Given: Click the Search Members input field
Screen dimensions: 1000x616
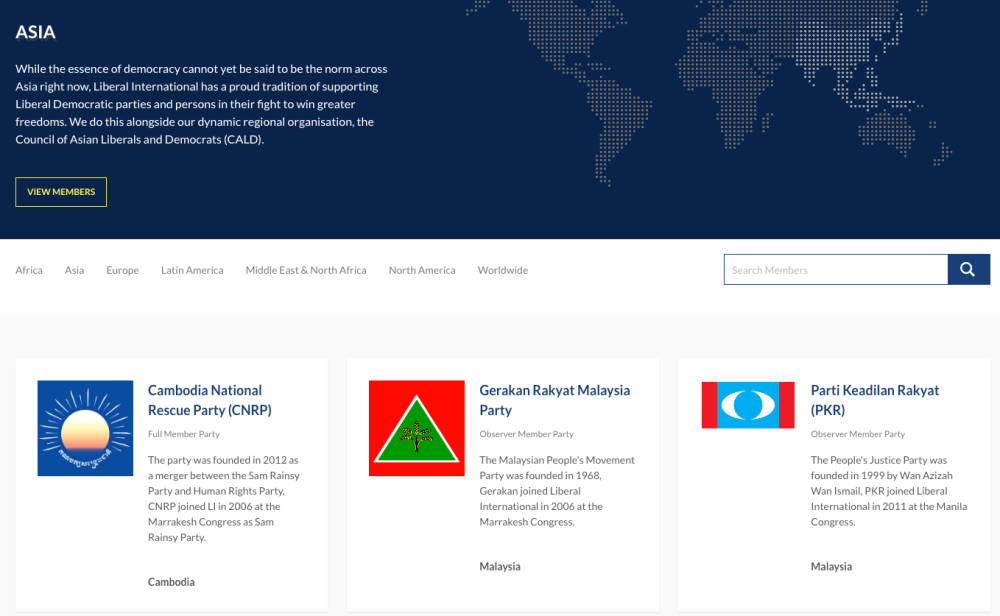Looking at the screenshot, I should pyautogui.click(x=836, y=269).
